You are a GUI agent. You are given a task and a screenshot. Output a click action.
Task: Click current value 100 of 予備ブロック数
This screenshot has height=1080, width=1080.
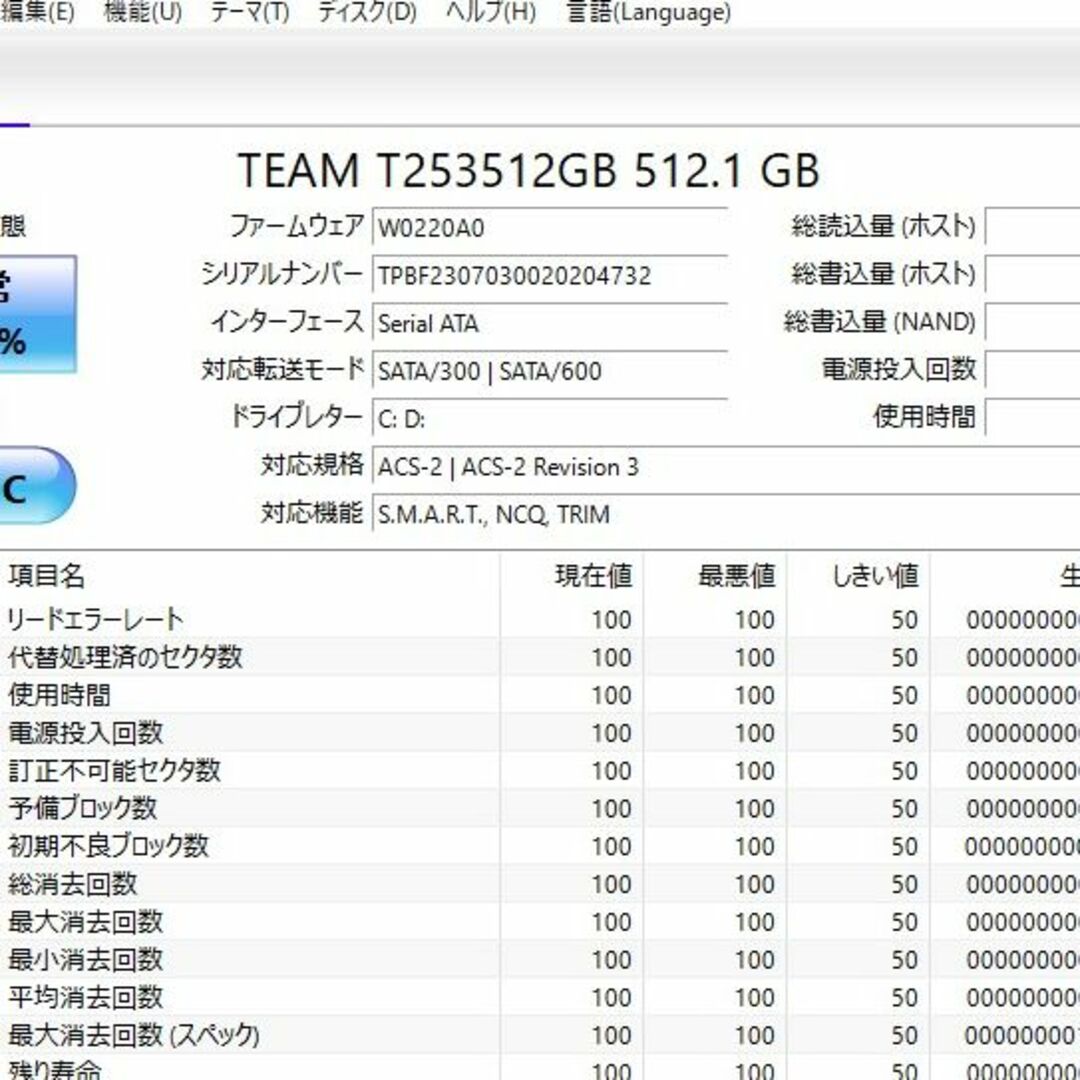[x=612, y=809]
